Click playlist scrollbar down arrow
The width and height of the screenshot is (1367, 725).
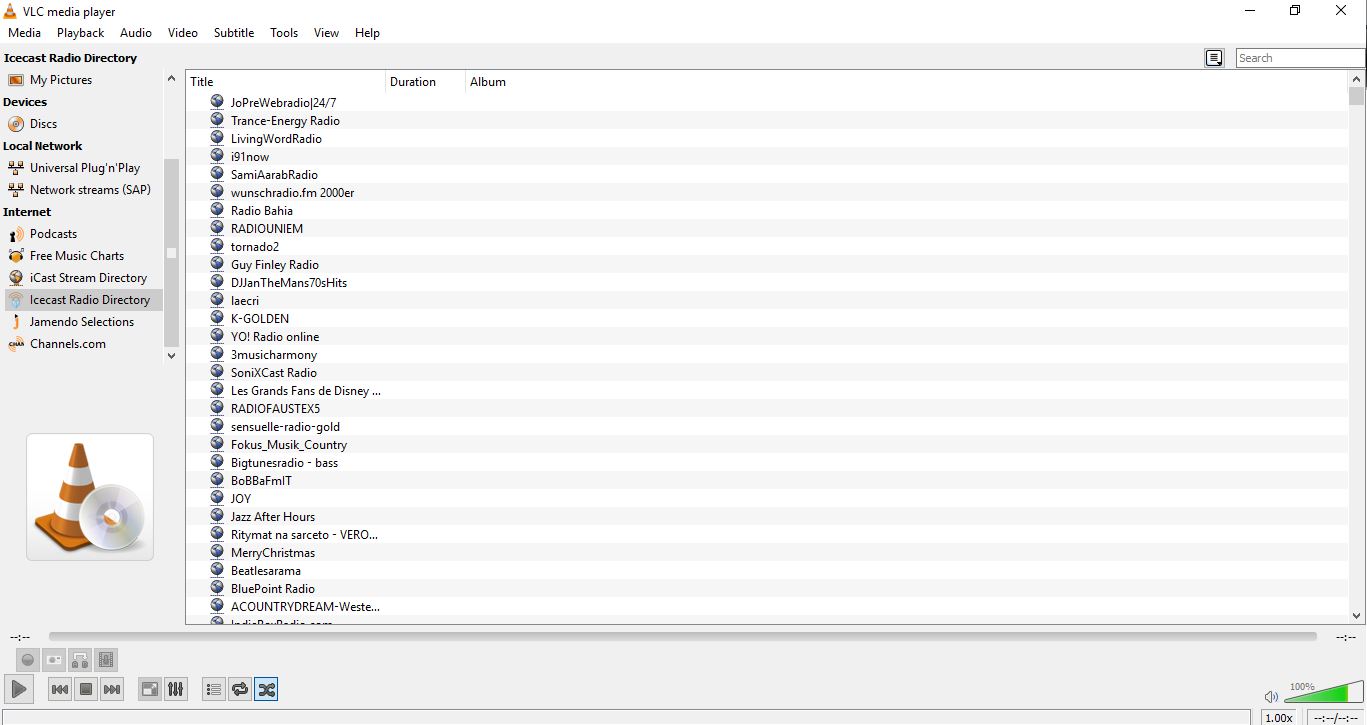tap(1357, 616)
